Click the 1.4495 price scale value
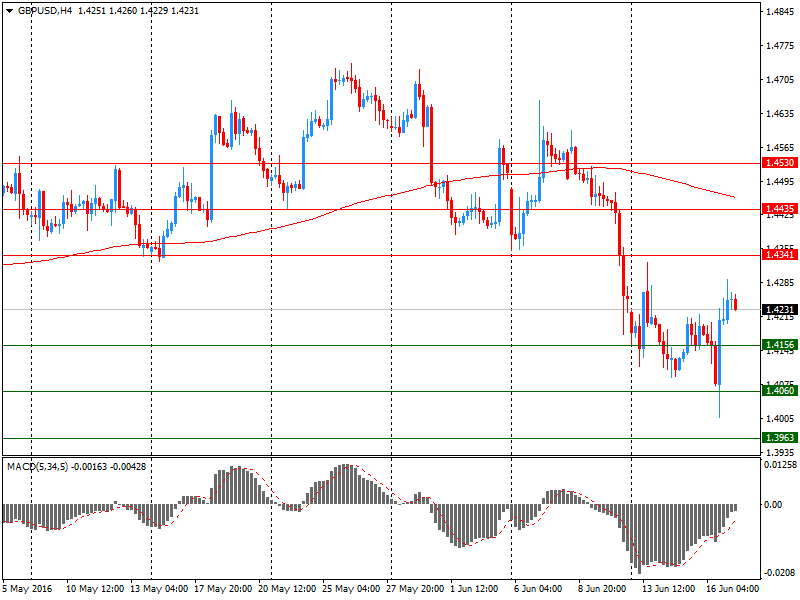The image size is (800, 600). click(x=780, y=181)
